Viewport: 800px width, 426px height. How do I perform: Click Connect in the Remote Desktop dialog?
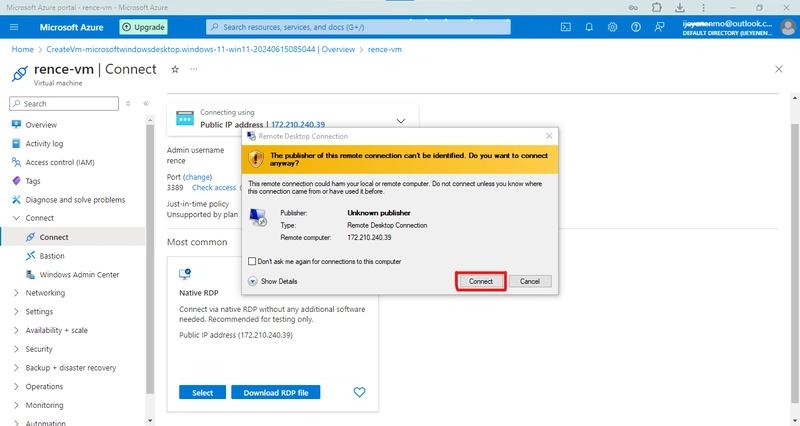tap(481, 281)
